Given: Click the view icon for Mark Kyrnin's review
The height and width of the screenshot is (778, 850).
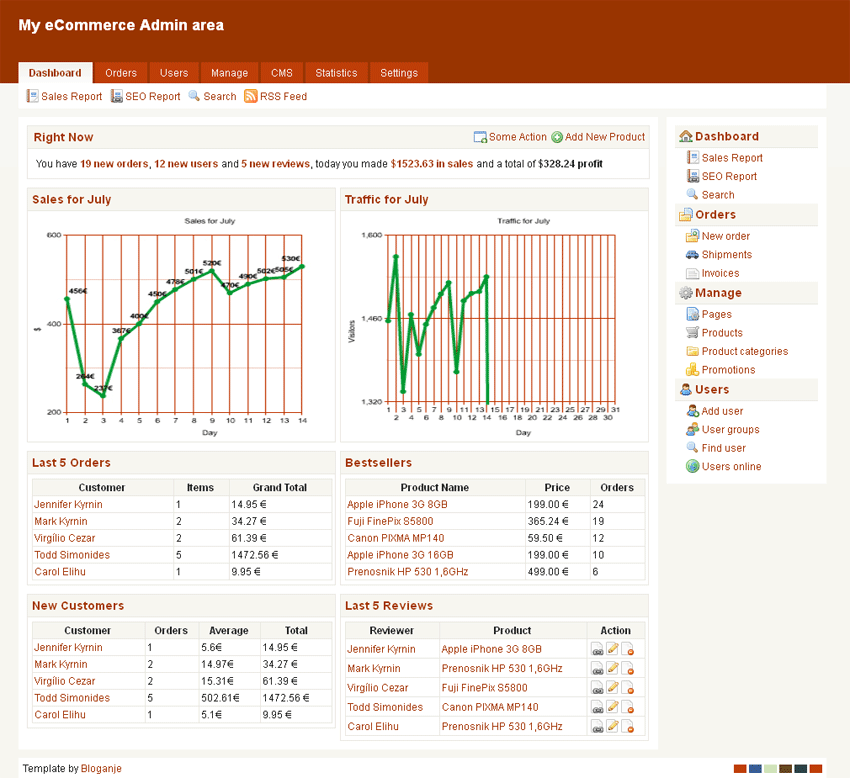Looking at the screenshot, I should [597, 669].
